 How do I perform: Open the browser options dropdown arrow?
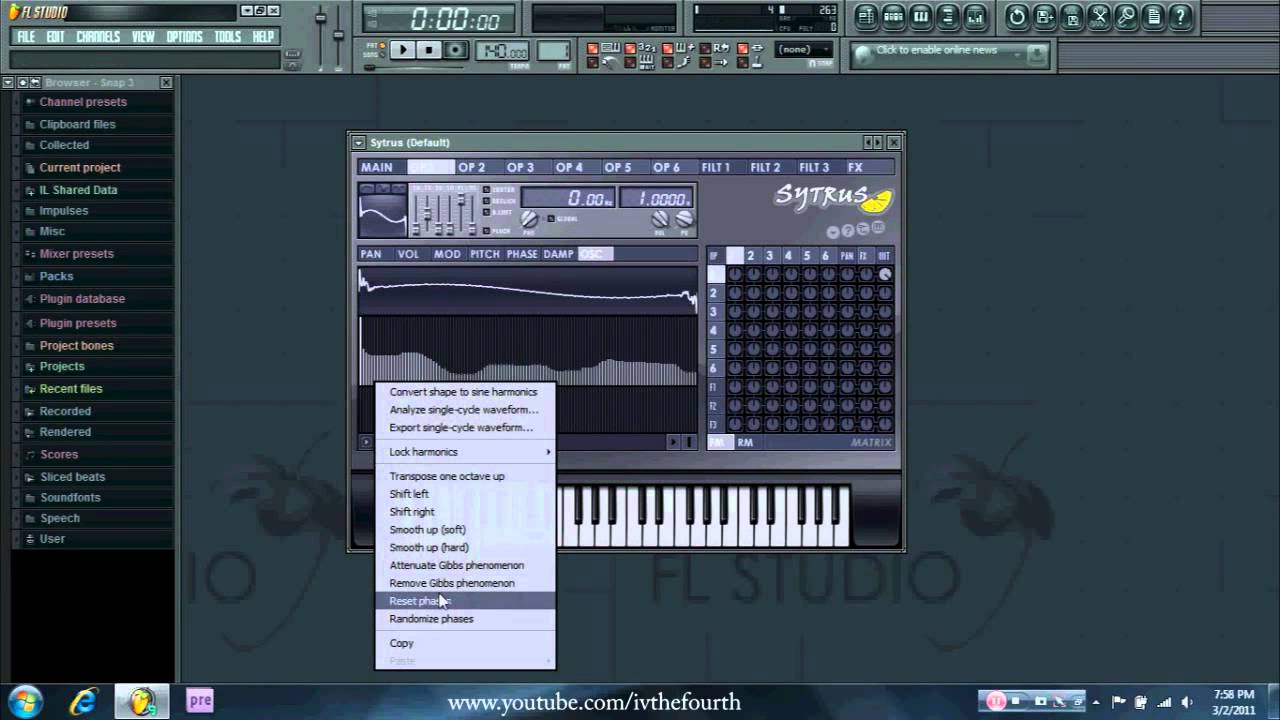point(8,83)
